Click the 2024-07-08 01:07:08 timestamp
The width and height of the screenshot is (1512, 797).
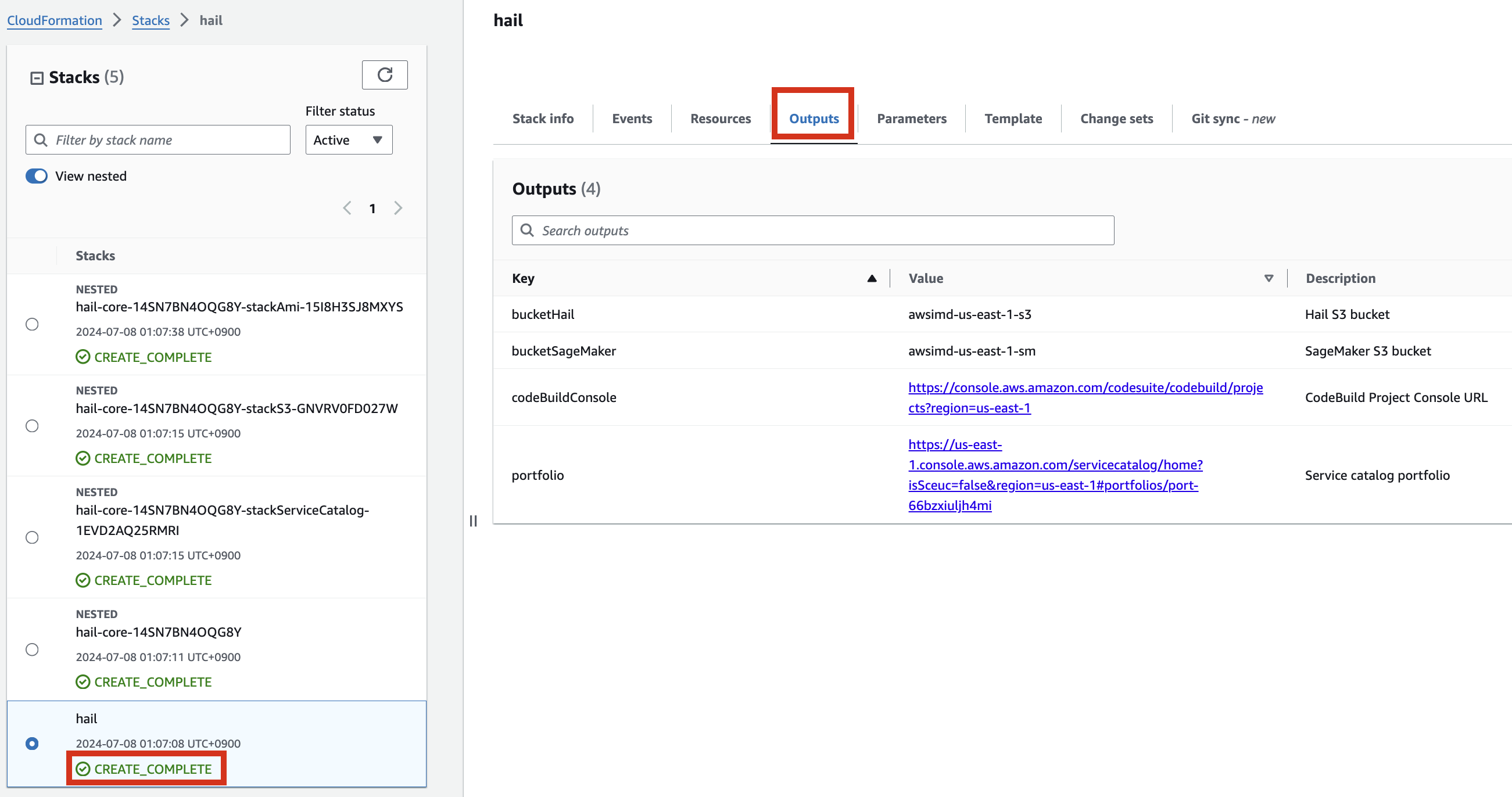(159, 743)
